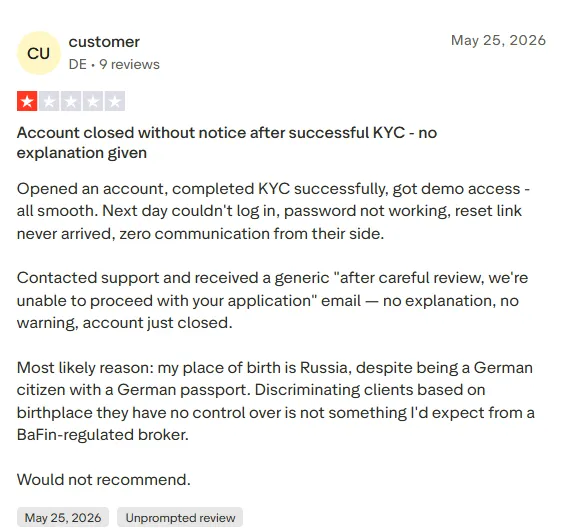Open the customer reviewer profile name

[x=104, y=42]
